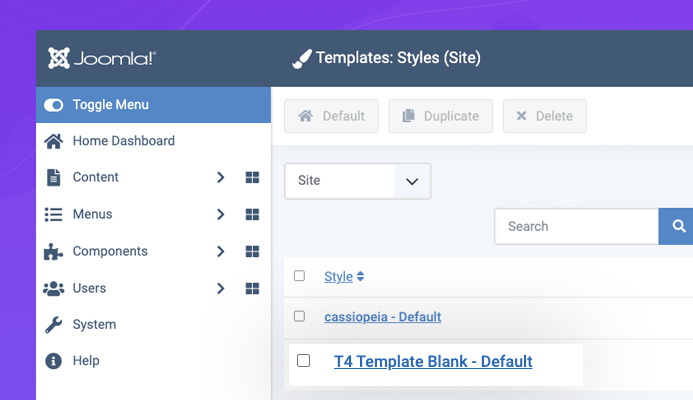Image resolution: width=693 pixels, height=400 pixels.
Task: Click the magnifier search button icon
Action: tap(678, 226)
